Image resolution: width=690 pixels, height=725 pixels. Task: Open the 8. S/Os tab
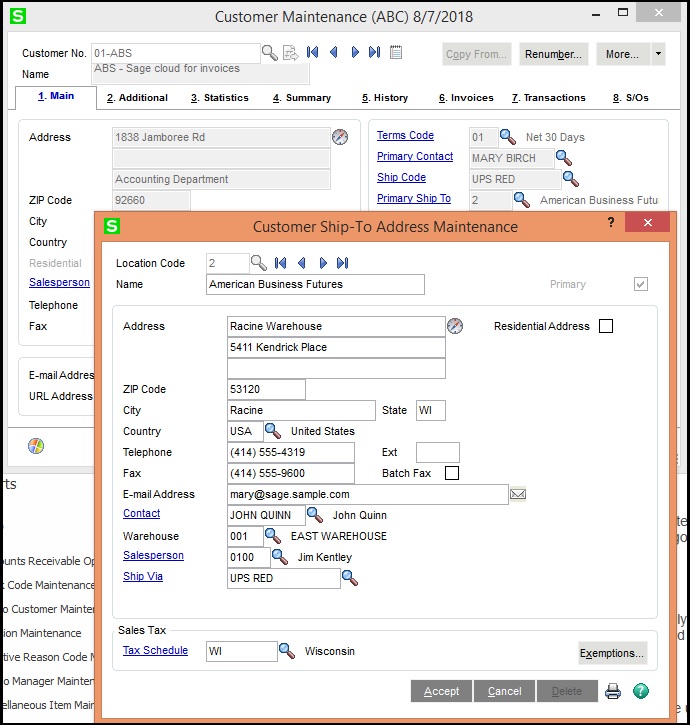click(x=631, y=98)
